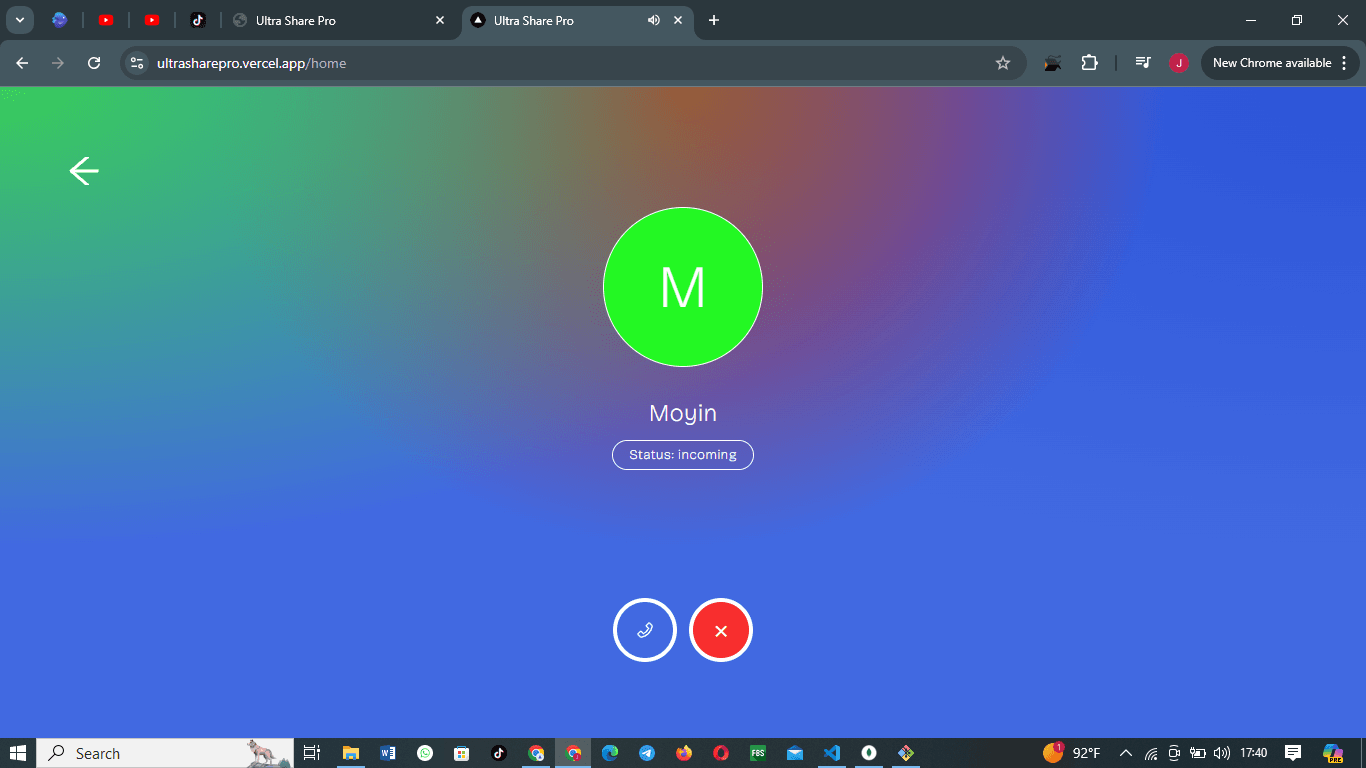Open the first Chrome taskbar icon
The width and height of the screenshot is (1366, 768).
[x=536, y=753]
